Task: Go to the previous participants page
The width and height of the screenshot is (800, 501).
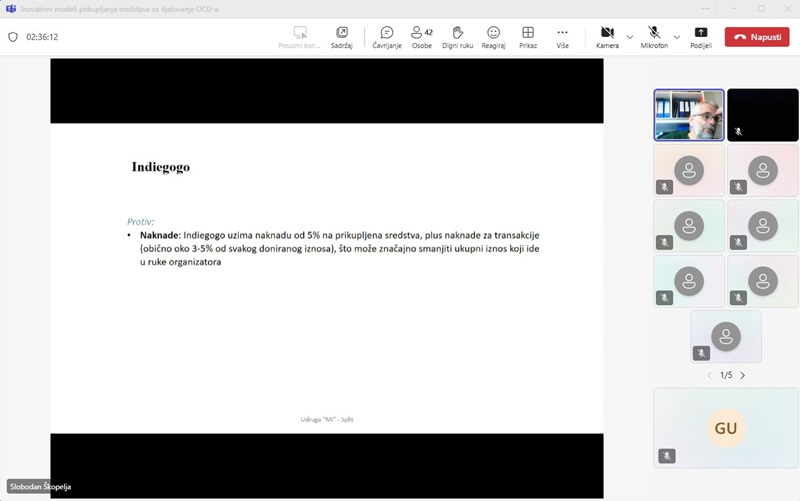Action: [709, 375]
